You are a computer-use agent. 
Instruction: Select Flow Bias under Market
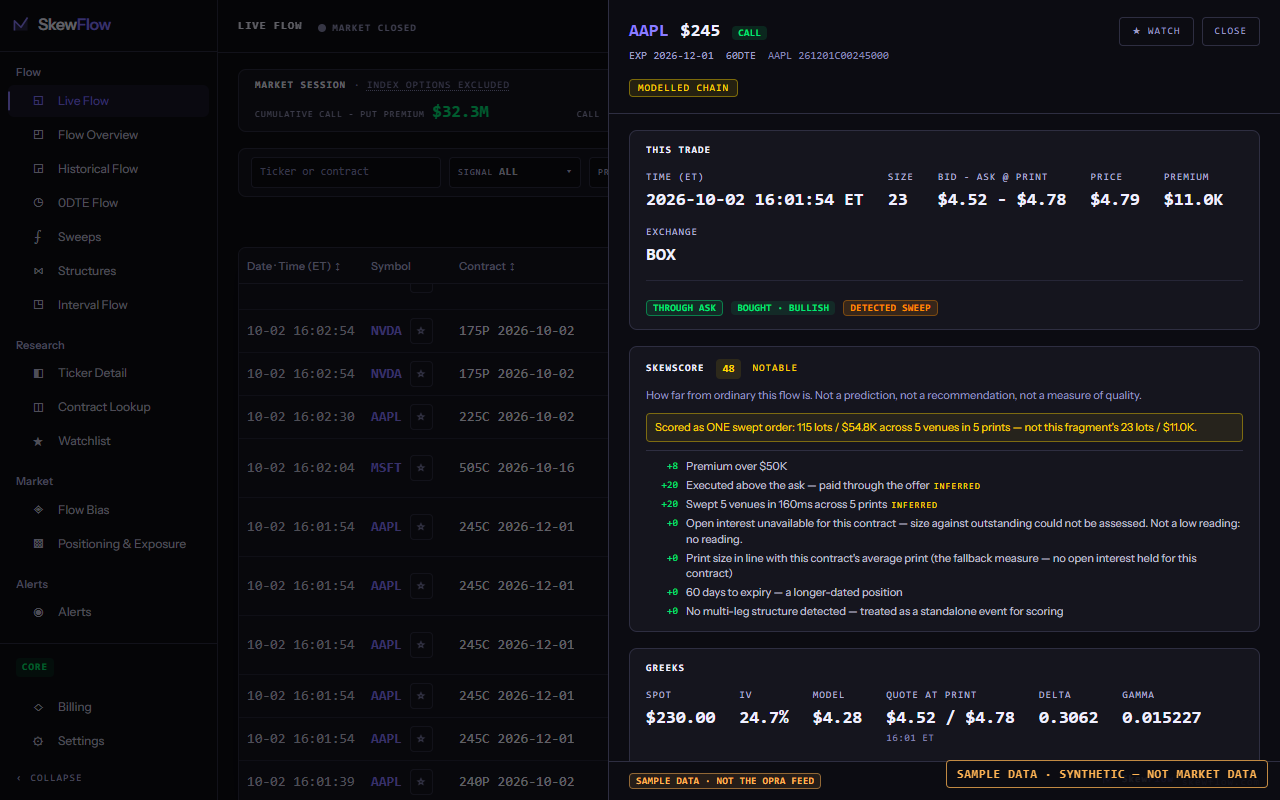pos(109,510)
